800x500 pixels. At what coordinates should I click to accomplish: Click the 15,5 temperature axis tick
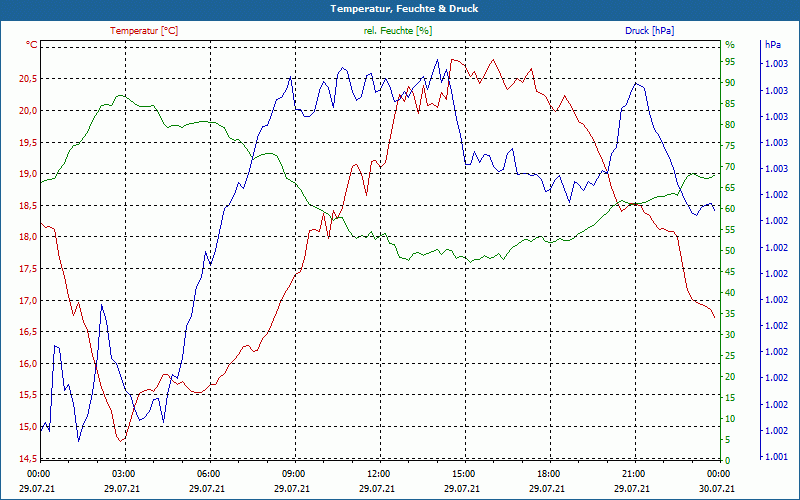point(29,395)
